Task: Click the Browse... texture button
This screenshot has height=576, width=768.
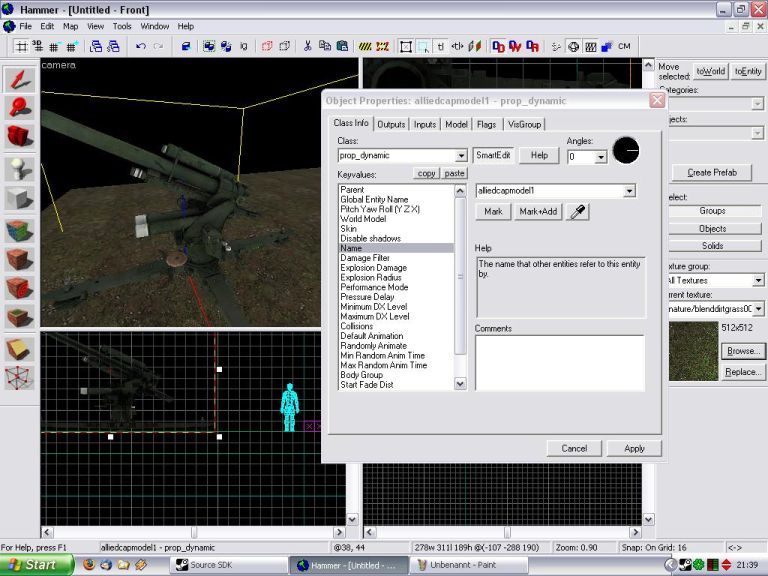Action: 744,351
